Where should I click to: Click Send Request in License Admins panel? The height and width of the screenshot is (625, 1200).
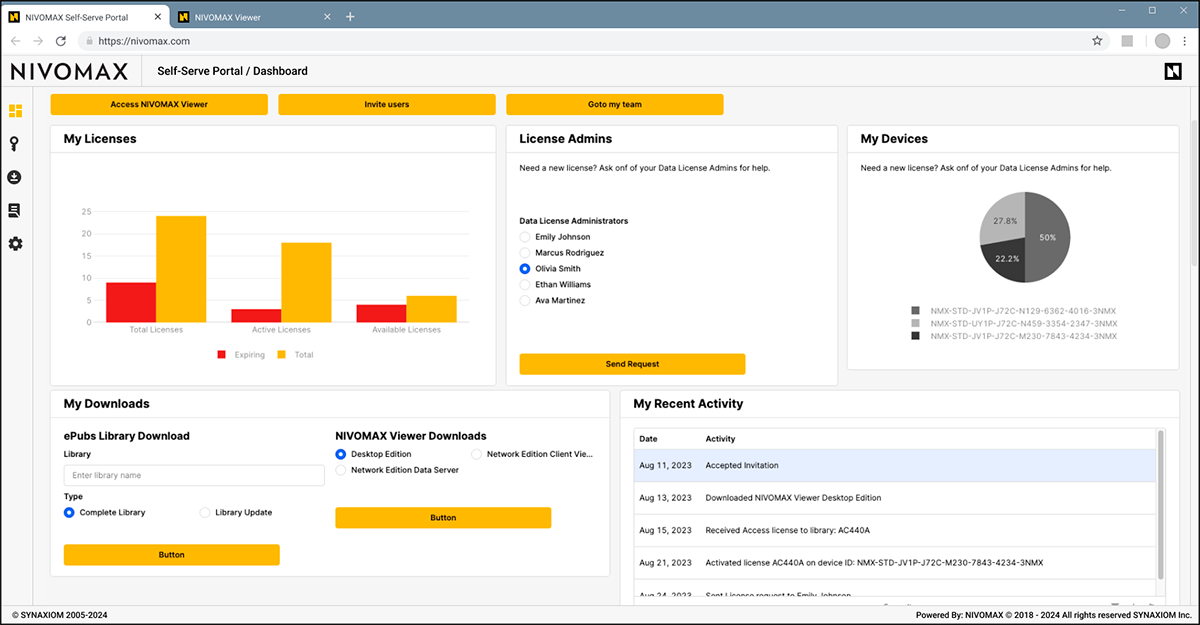pyautogui.click(x=631, y=363)
